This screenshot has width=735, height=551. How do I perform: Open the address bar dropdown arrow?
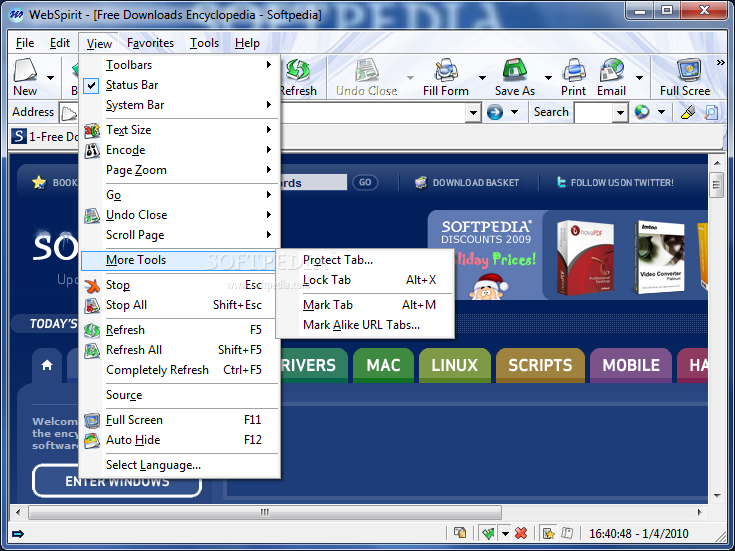point(473,113)
